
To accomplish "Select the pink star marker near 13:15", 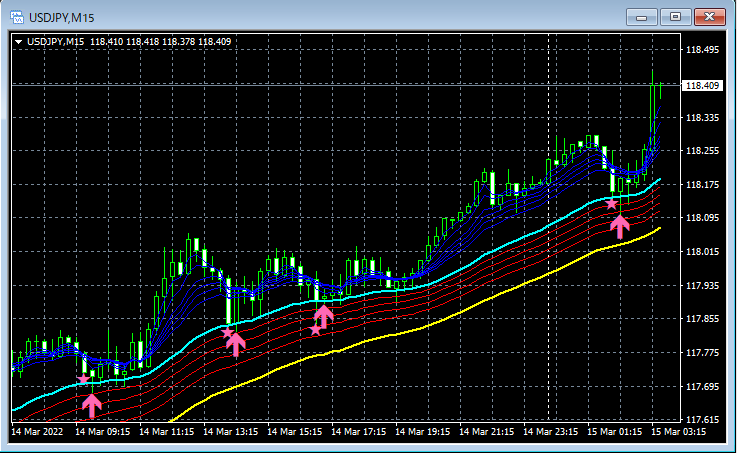I will point(227,333).
